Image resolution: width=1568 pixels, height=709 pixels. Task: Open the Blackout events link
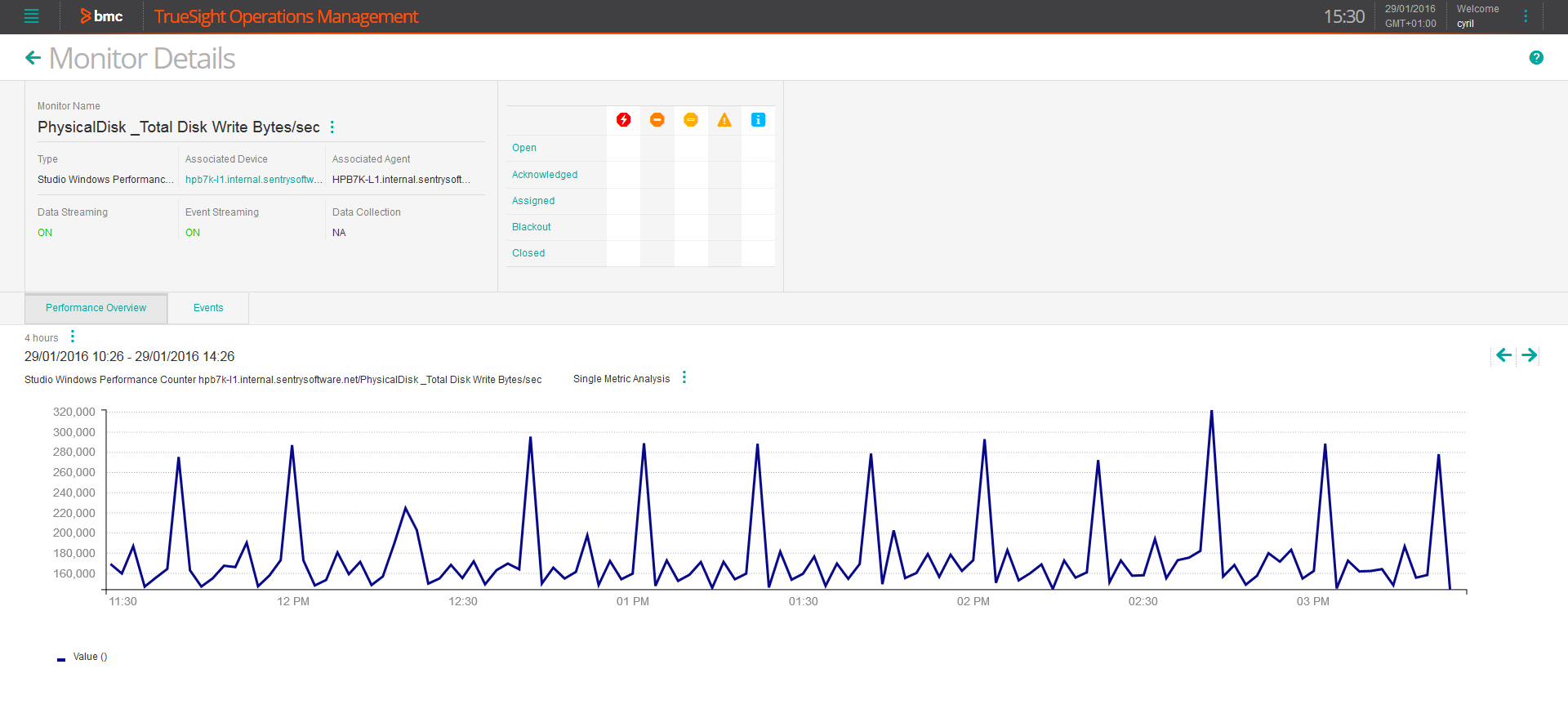click(x=532, y=227)
